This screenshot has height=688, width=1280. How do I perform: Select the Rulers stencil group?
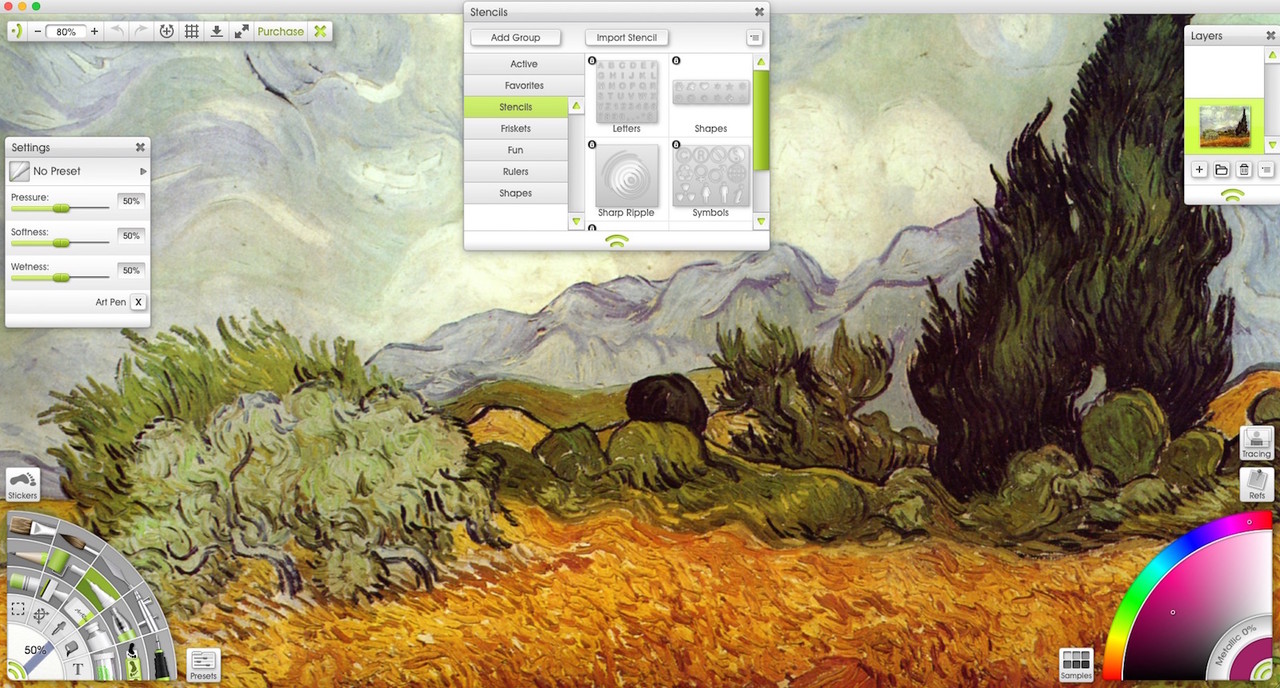click(x=516, y=172)
